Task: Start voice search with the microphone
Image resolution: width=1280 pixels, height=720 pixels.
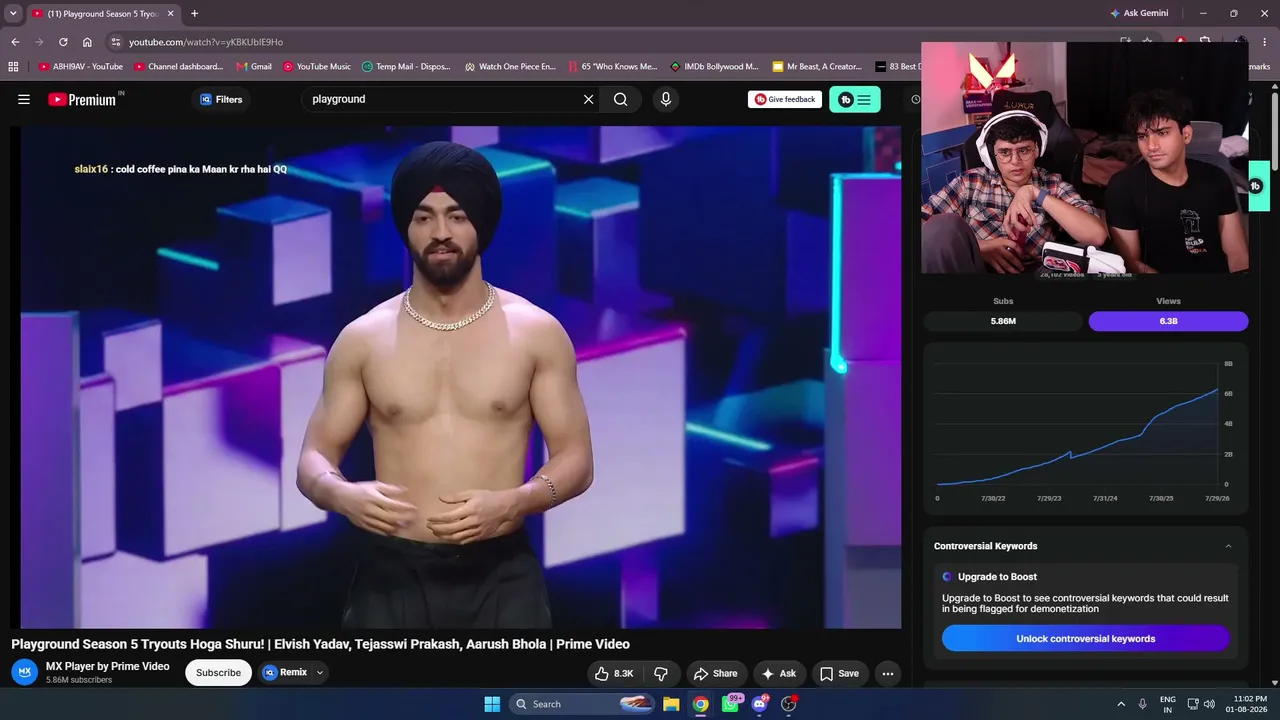Action: tap(666, 99)
